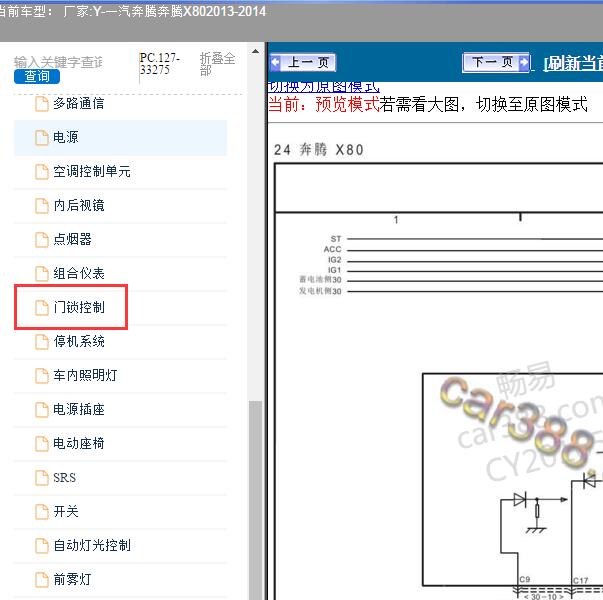The width and height of the screenshot is (603, 600).
Task: Click the 刷新当前 refresh link
Action: click(573, 64)
